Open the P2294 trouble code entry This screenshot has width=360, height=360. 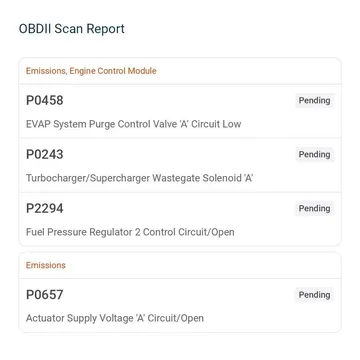[180, 219]
